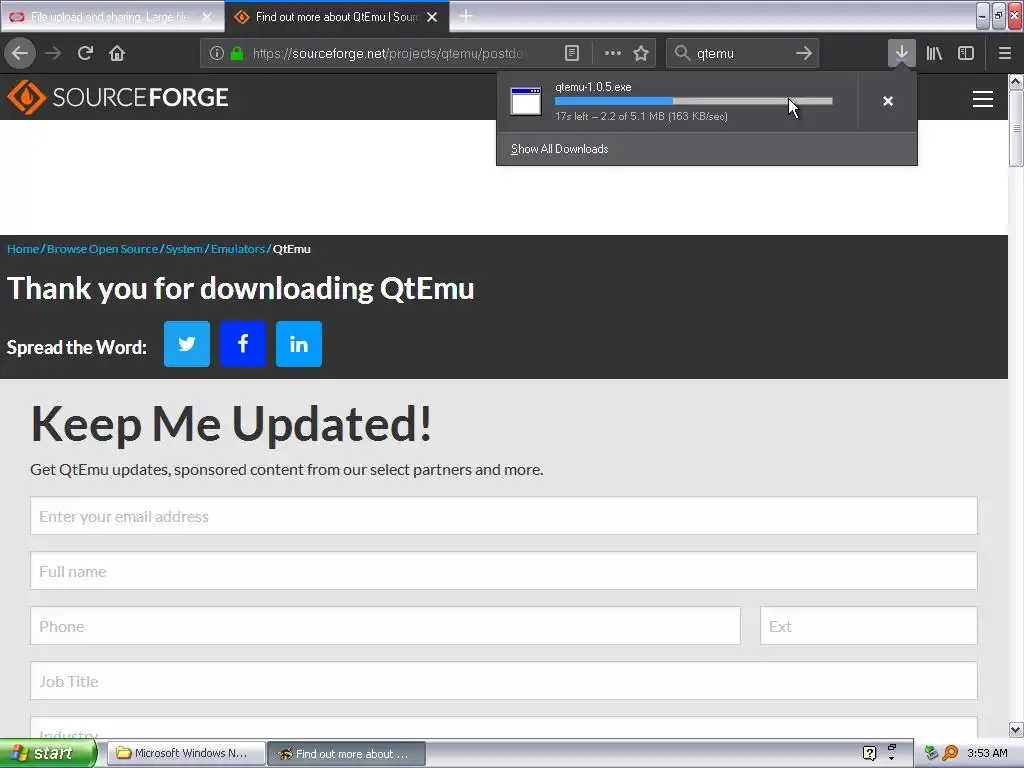Open the Library toolbar icon
This screenshot has width=1024, height=768.
tap(934, 54)
